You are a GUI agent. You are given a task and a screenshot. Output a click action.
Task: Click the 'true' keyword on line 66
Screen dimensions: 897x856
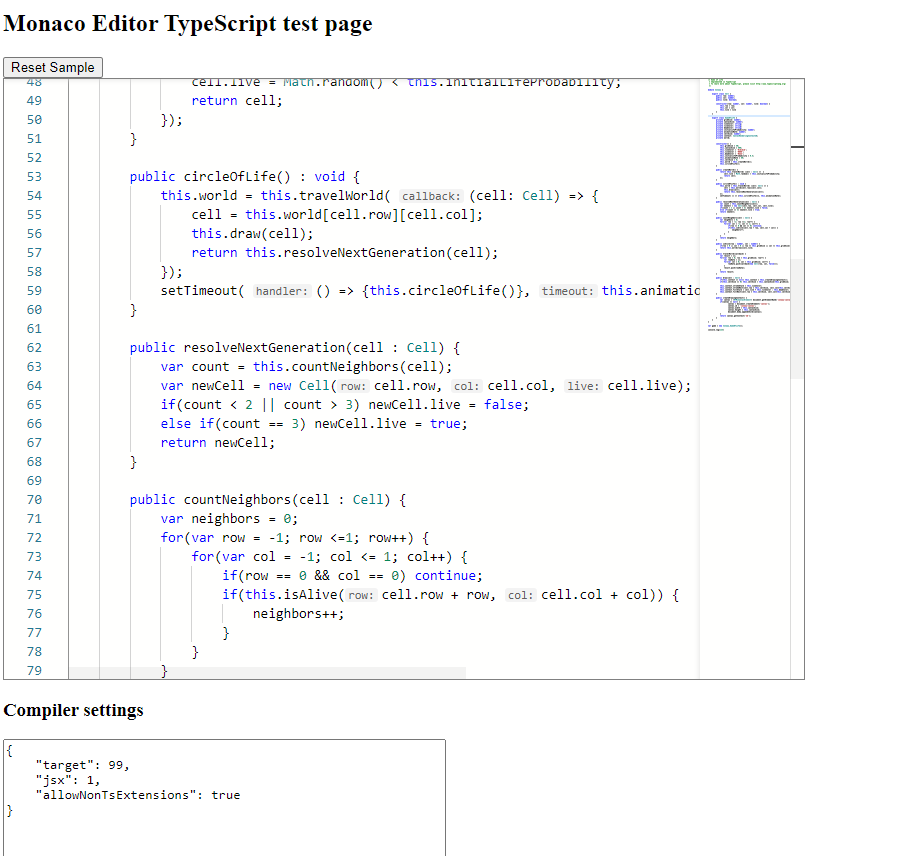click(445, 423)
